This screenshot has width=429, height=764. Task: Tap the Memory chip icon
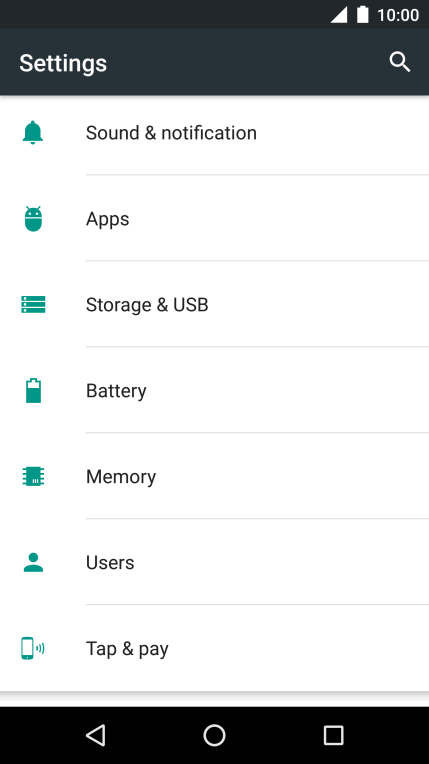pyautogui.click(x=33, y=476)
